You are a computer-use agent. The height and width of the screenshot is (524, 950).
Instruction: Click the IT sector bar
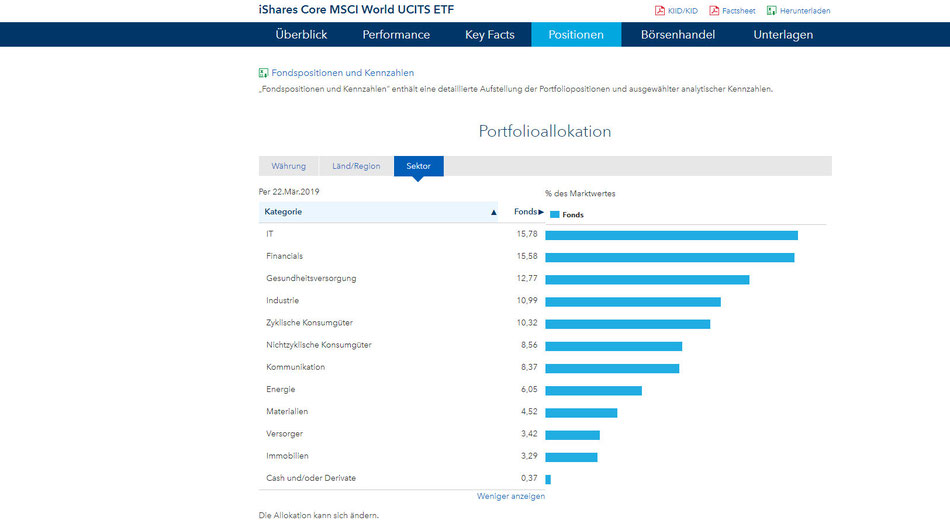(x=671, y=236)
